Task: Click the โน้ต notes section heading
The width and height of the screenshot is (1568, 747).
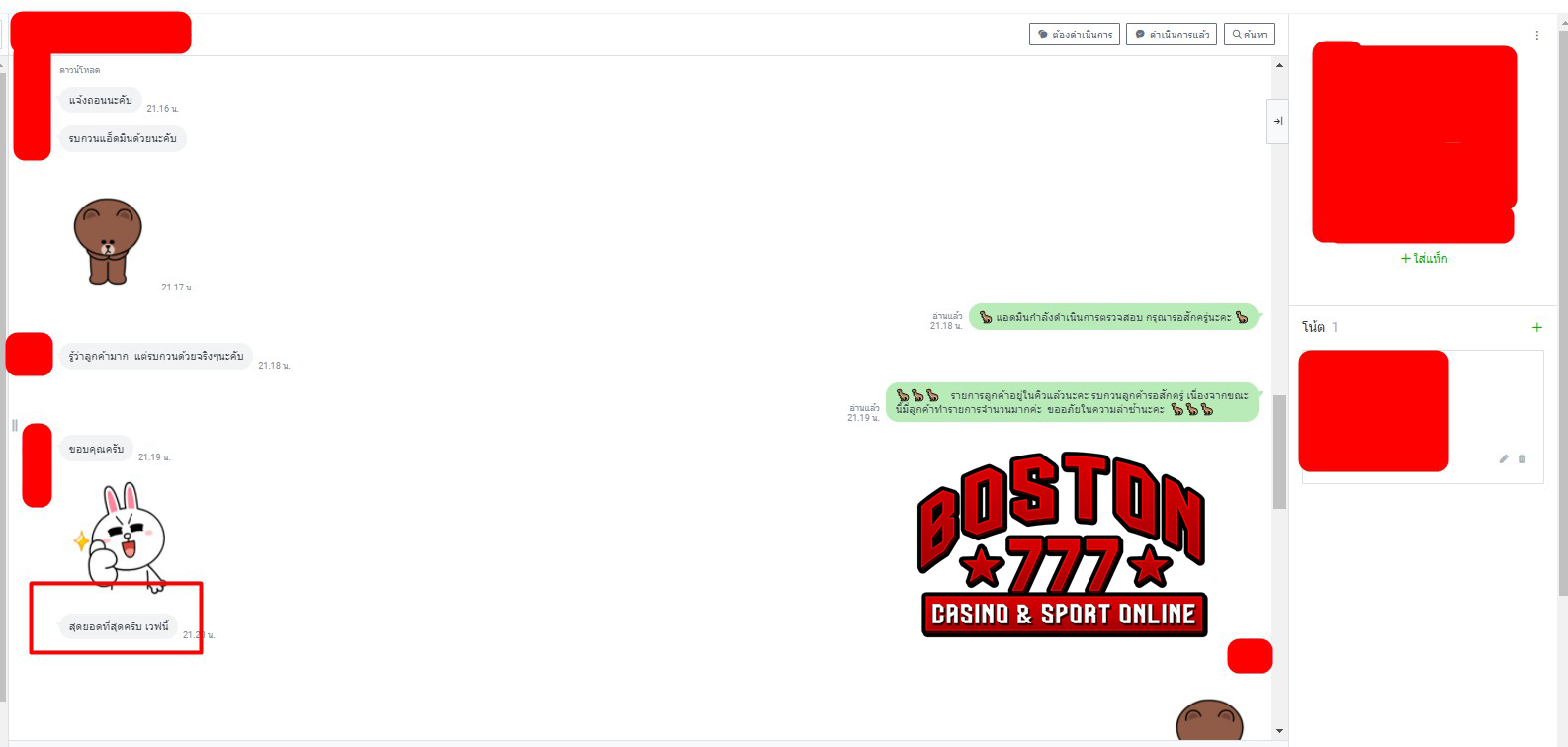Action: (1313, 327)
